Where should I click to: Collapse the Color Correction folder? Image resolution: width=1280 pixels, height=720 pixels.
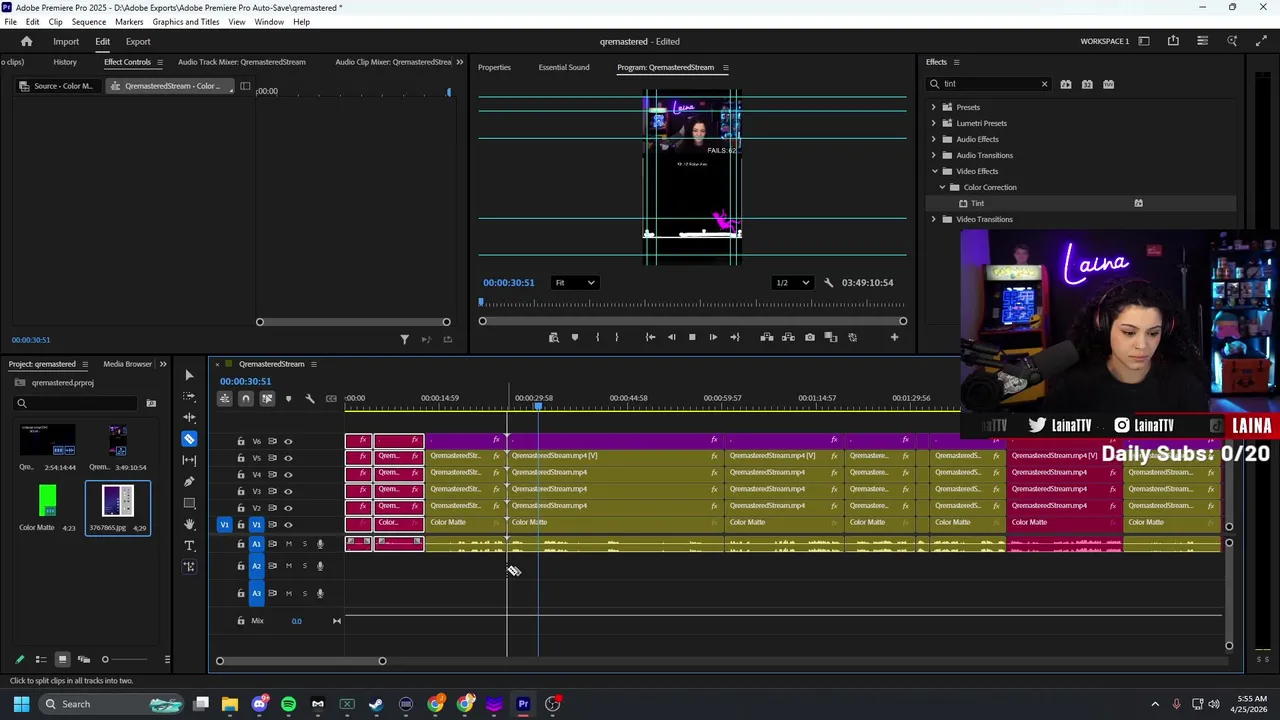(x=942, y=187)
